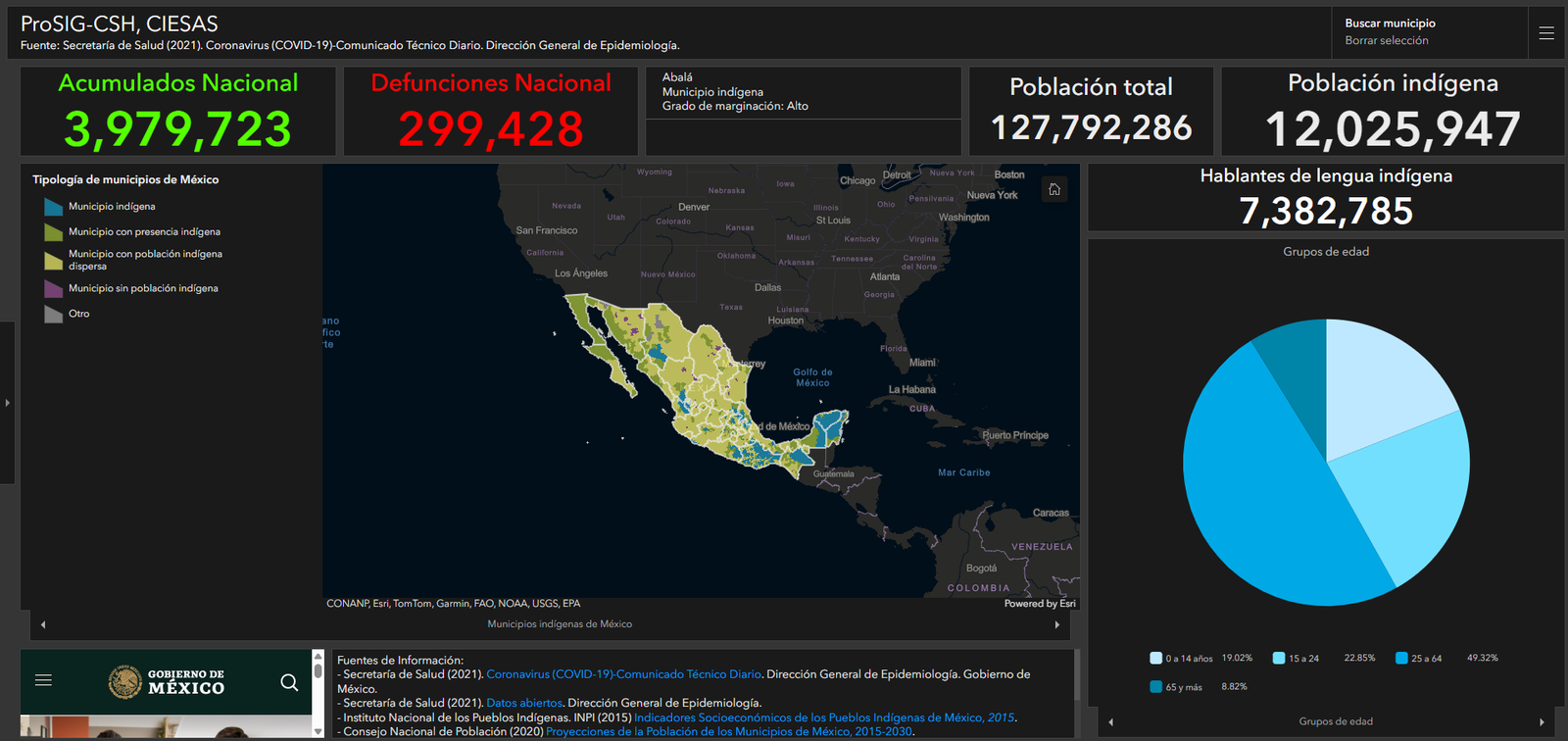Open the Buscar municipio selector
Viewport: 1568px width, 741px height.
pyautogui.click(x=1390, y=24)
